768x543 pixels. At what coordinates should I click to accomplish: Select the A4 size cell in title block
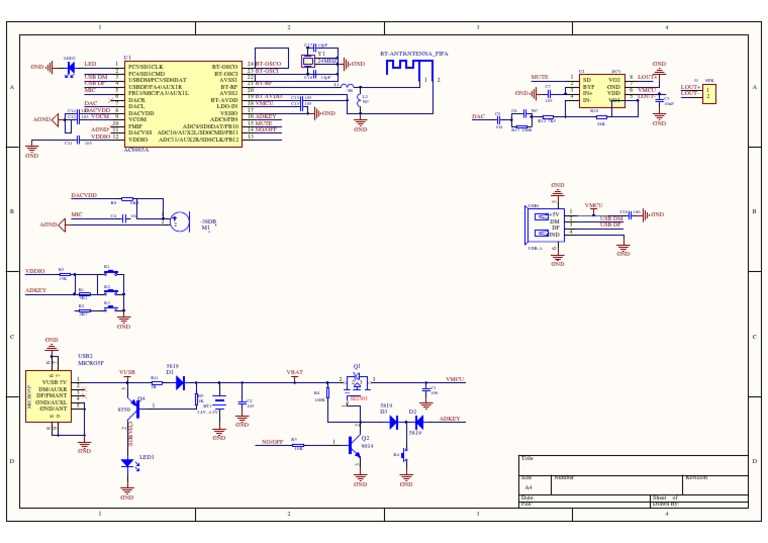tap(535, 485)
